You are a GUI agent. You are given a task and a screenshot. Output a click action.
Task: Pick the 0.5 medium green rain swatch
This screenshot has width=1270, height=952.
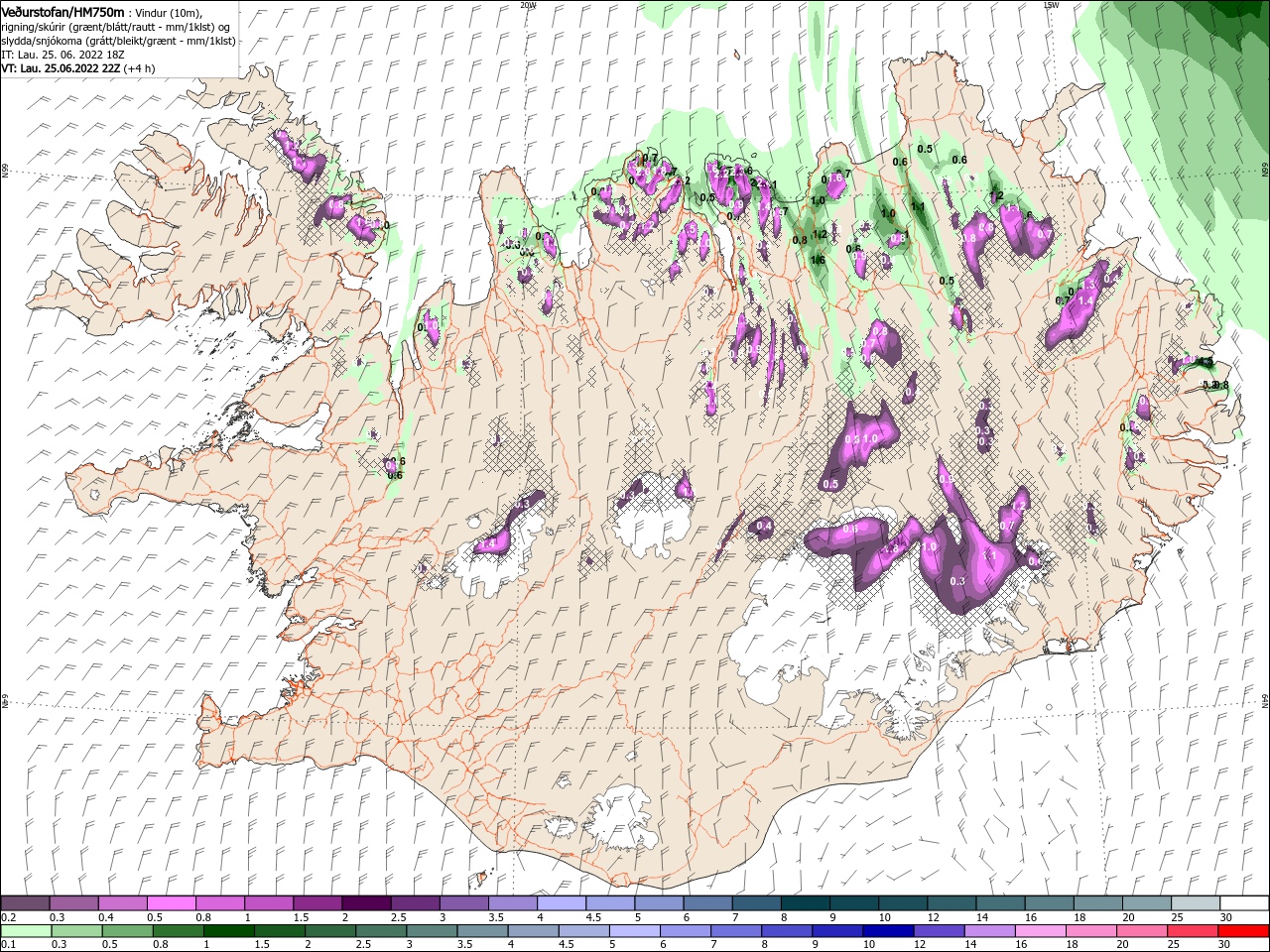pos(126,931)
